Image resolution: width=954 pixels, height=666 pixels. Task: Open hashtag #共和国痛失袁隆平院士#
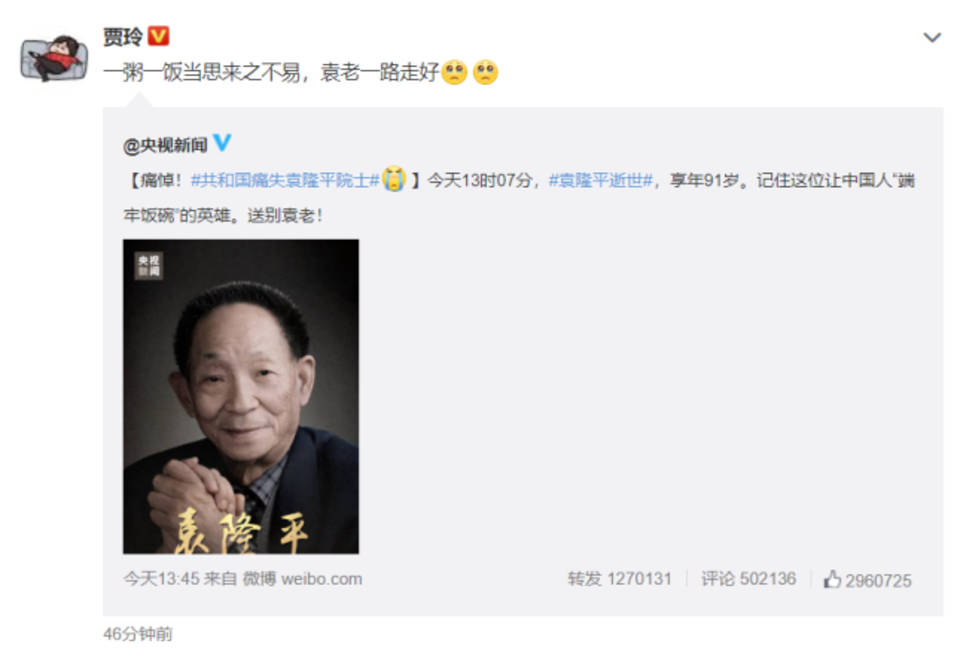point(285,180)
